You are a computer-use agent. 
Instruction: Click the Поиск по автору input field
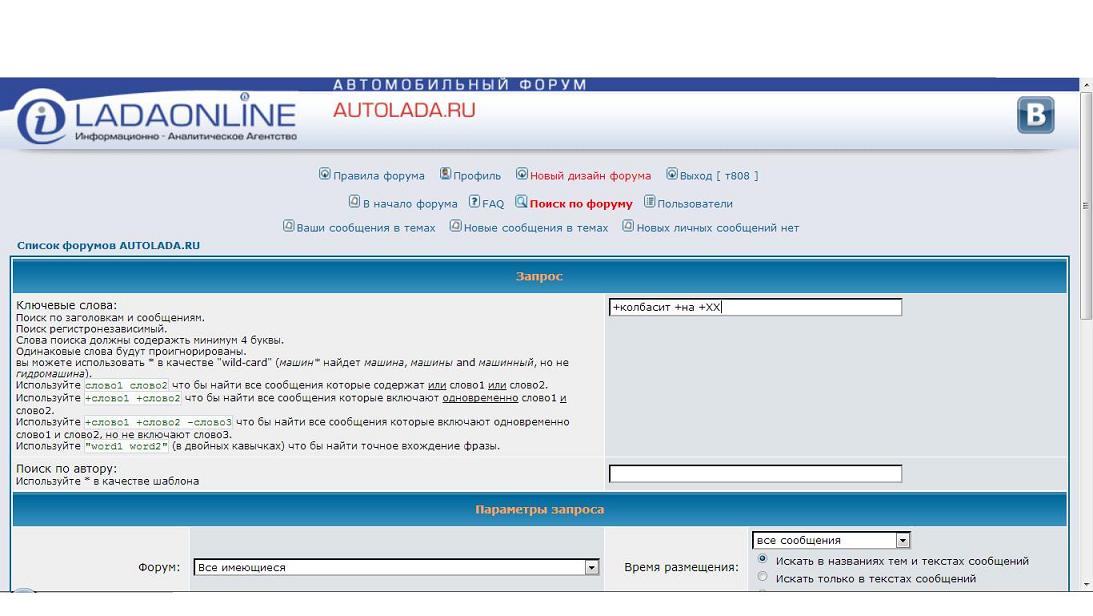[x=755, y=474]
